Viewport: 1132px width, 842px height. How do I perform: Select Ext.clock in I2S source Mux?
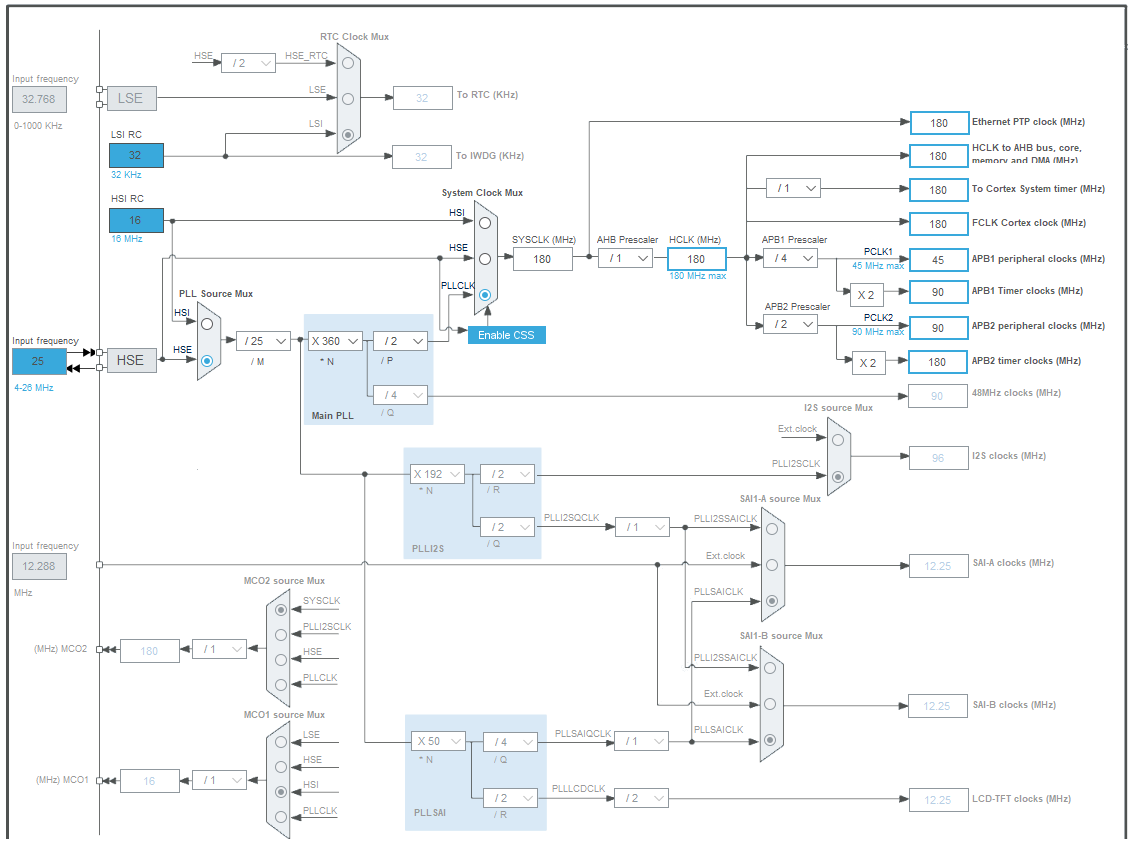coord(838,440)
